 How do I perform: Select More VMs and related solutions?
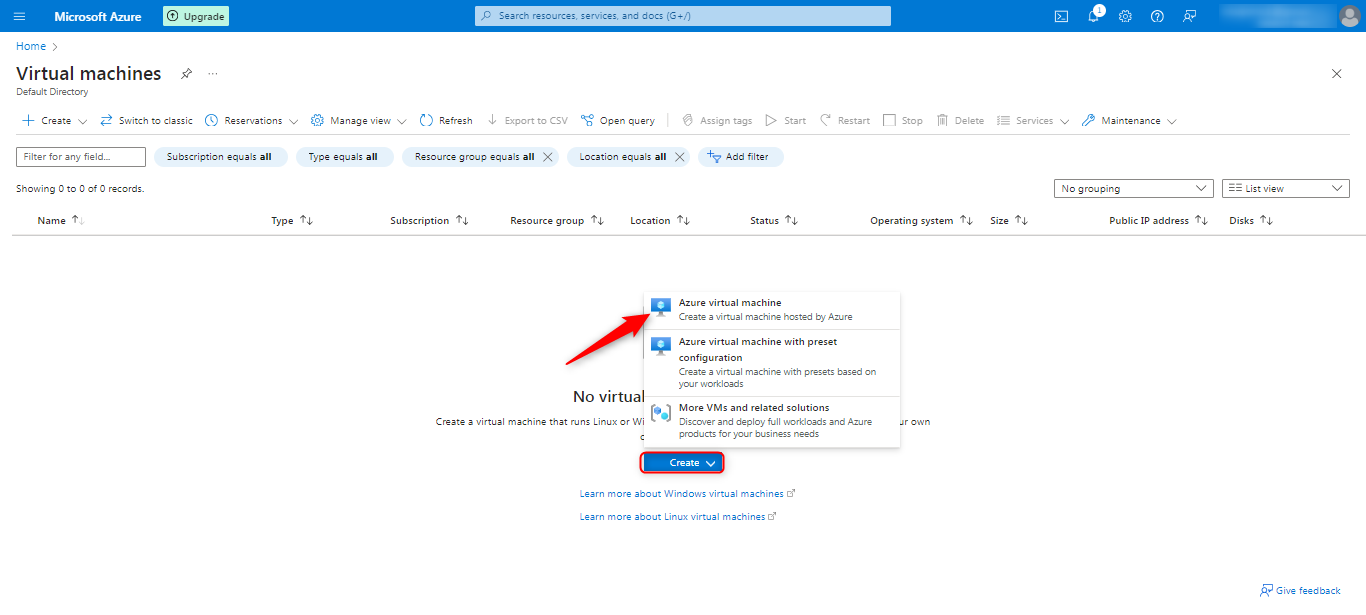click(772, 421)
